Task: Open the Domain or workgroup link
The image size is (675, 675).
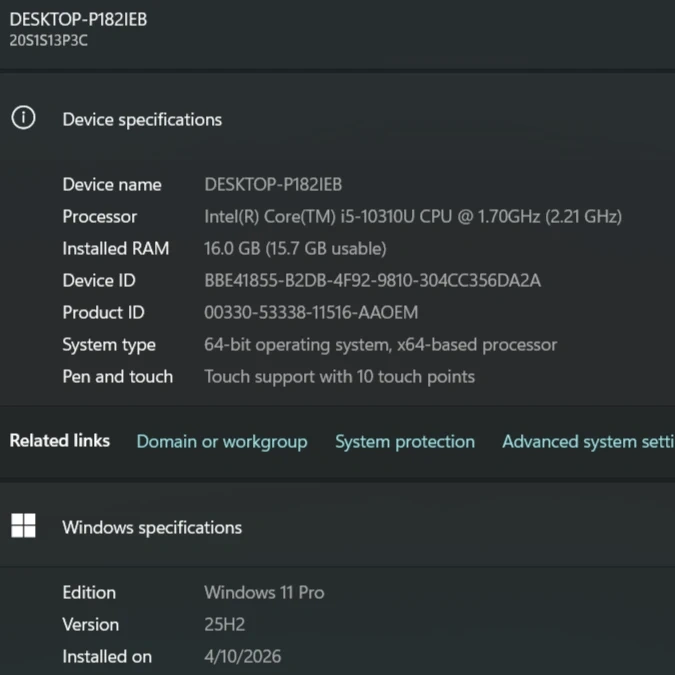Action: [x=222, y=441]
